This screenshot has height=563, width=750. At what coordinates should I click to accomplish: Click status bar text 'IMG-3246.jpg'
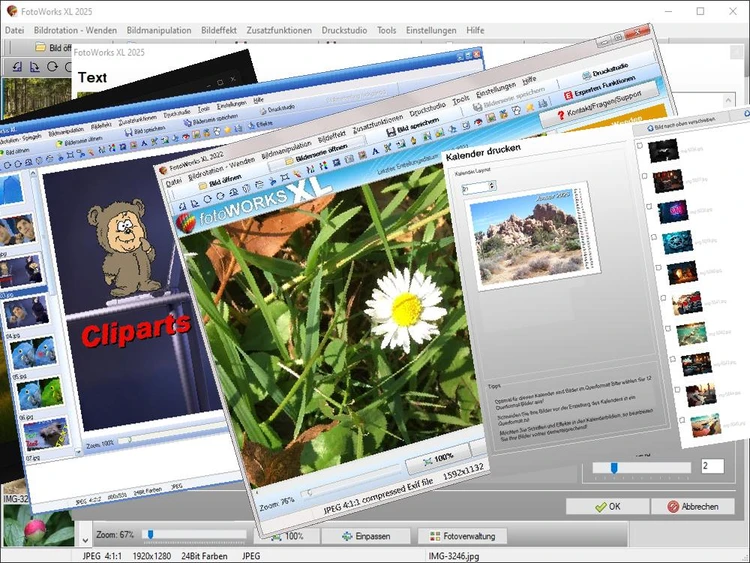[453, 556]
